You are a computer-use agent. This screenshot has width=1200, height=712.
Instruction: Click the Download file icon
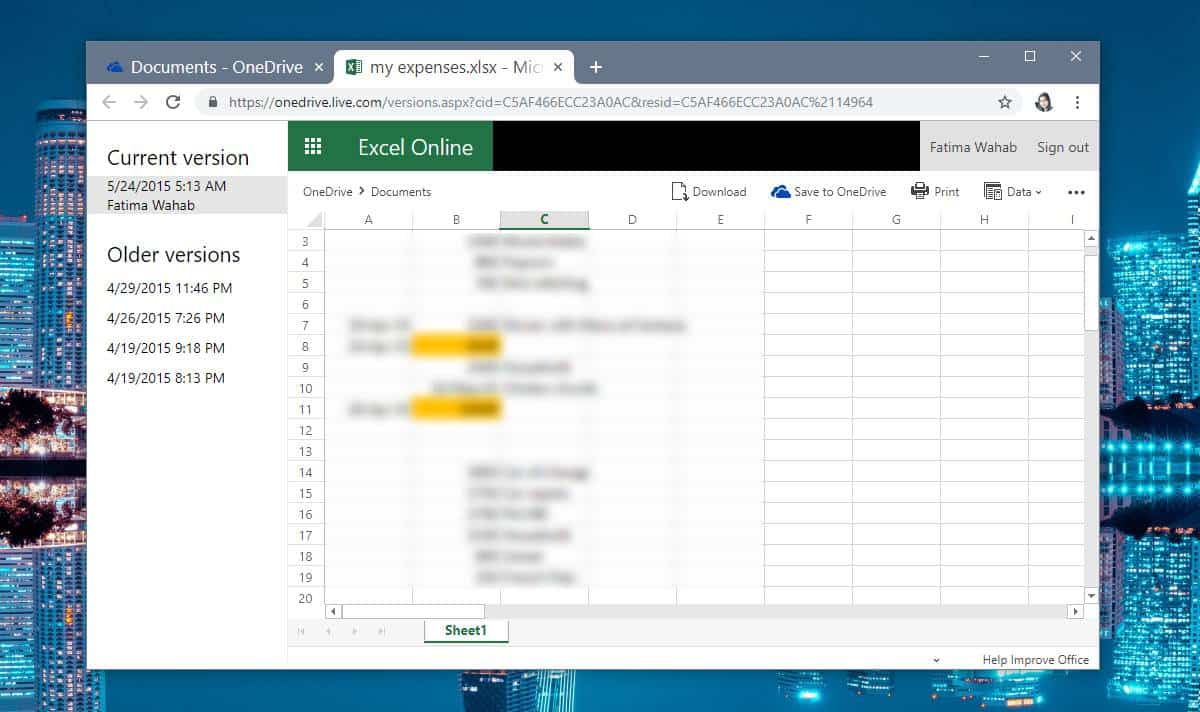(x=680, y=192)
